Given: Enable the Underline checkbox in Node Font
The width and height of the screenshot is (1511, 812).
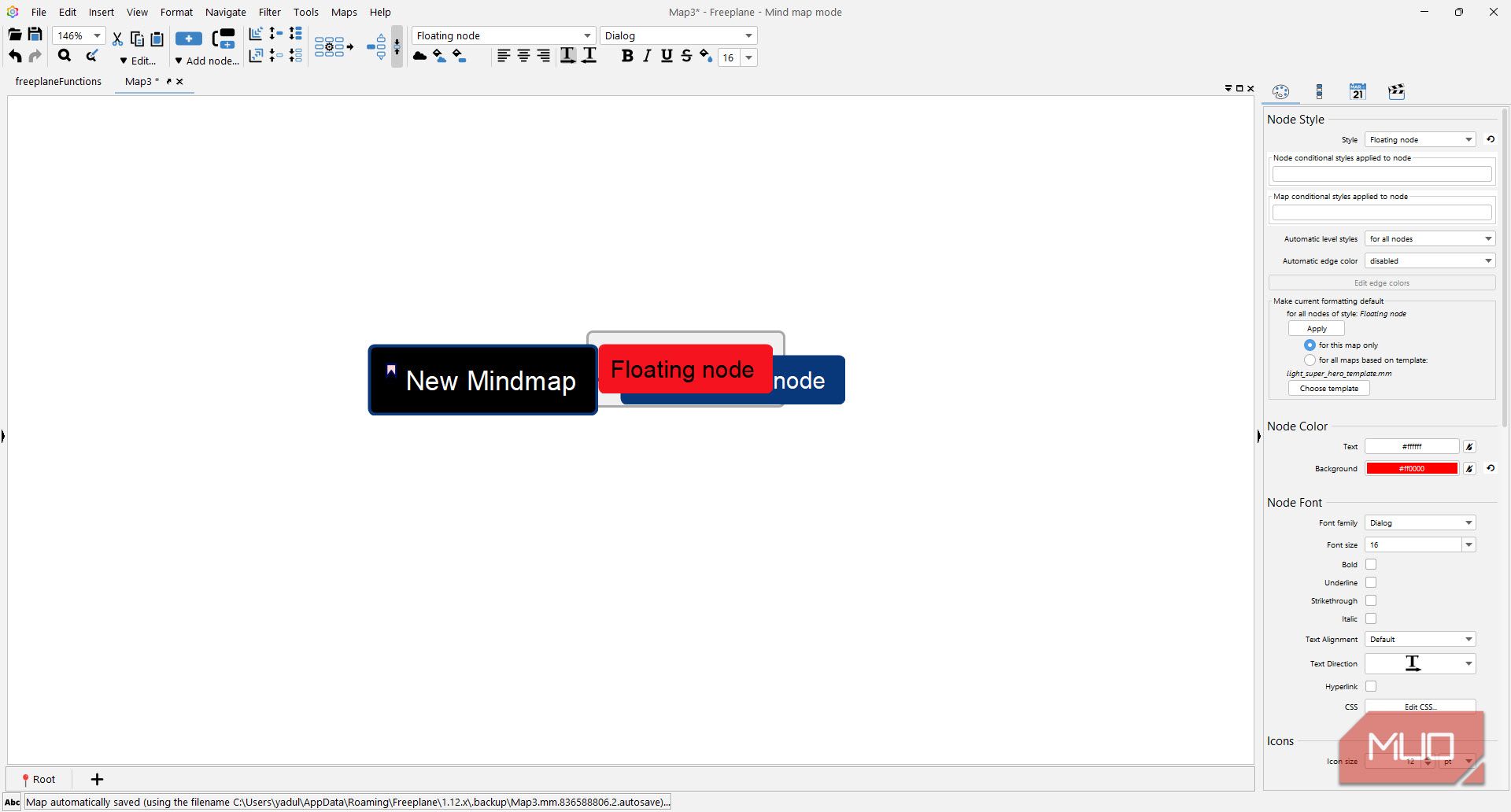Looking at the screenshot, I should point(1371,582).
